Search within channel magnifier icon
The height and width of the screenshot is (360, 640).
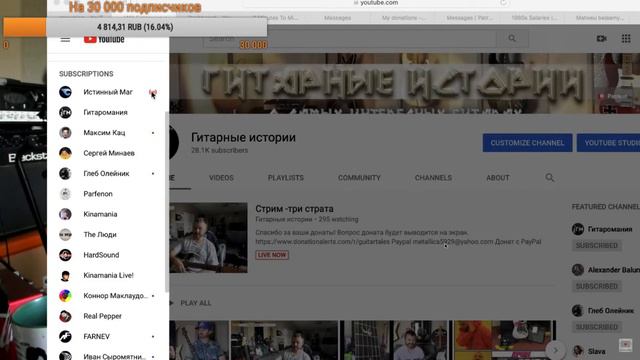coord(550,178)
